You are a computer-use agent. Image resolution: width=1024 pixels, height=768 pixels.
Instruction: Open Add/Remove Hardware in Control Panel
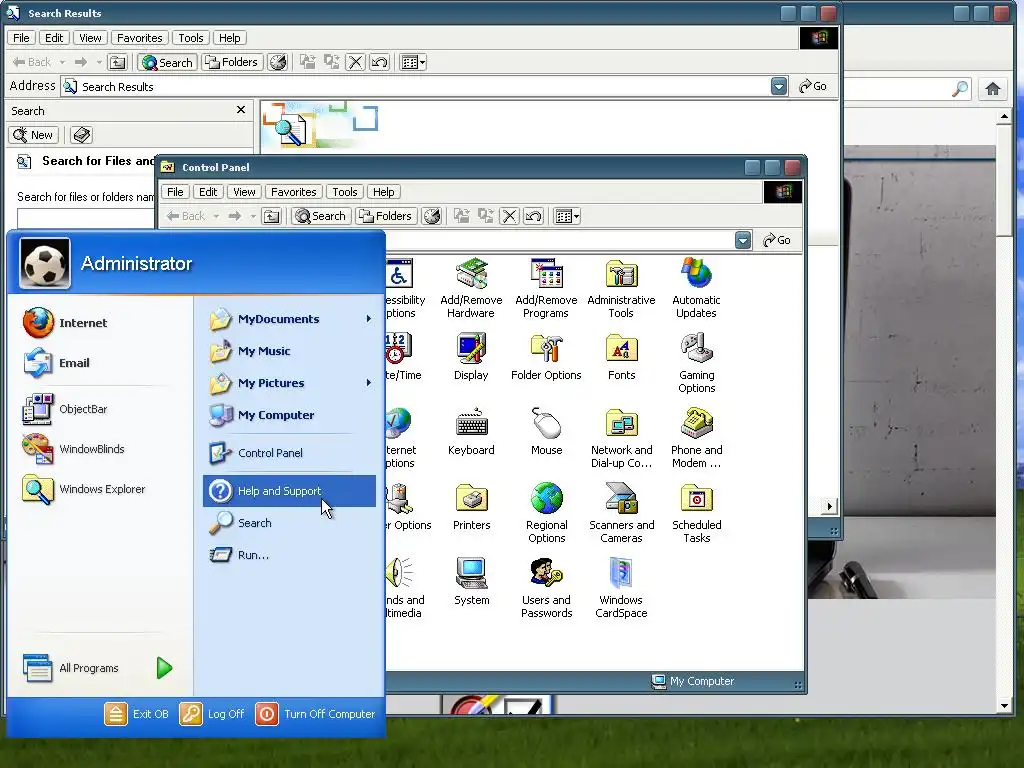coord(471,287)
